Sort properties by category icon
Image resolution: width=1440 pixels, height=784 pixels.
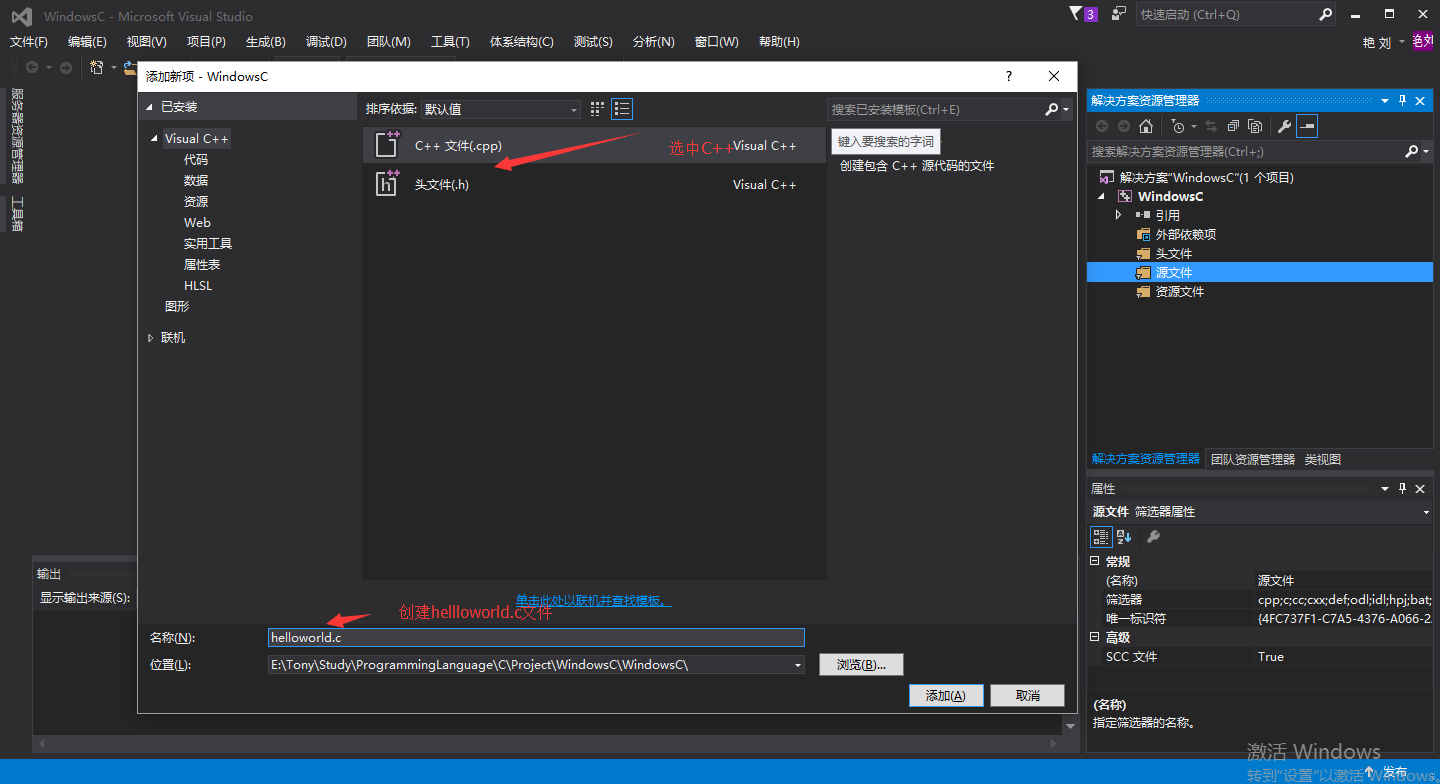pos(1101,537)
